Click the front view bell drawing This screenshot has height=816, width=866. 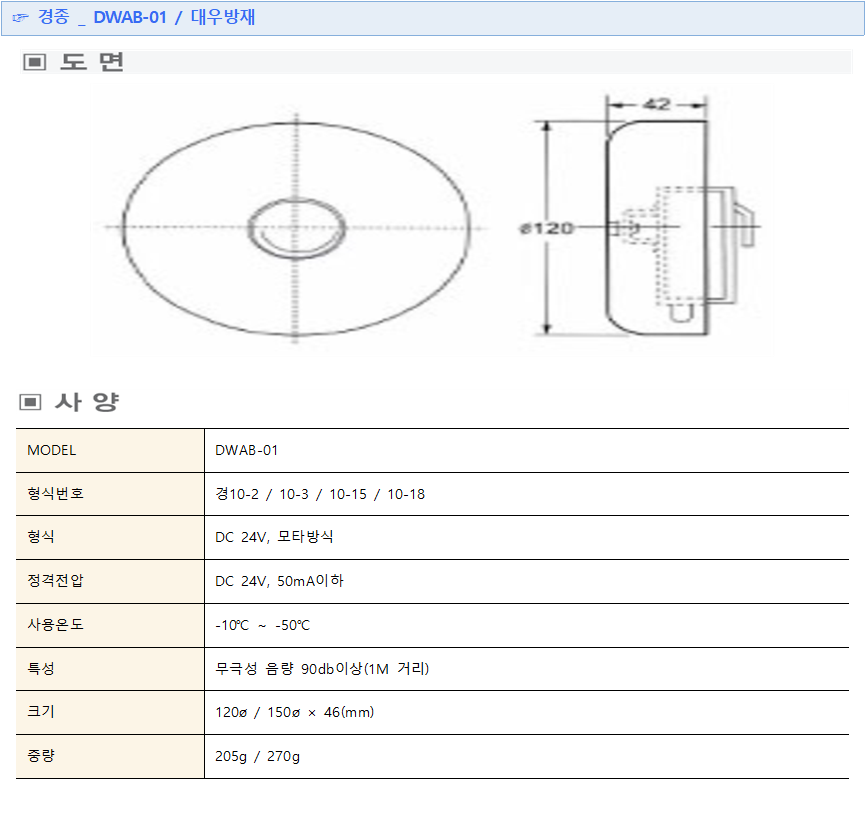click(x=295, y=228)
